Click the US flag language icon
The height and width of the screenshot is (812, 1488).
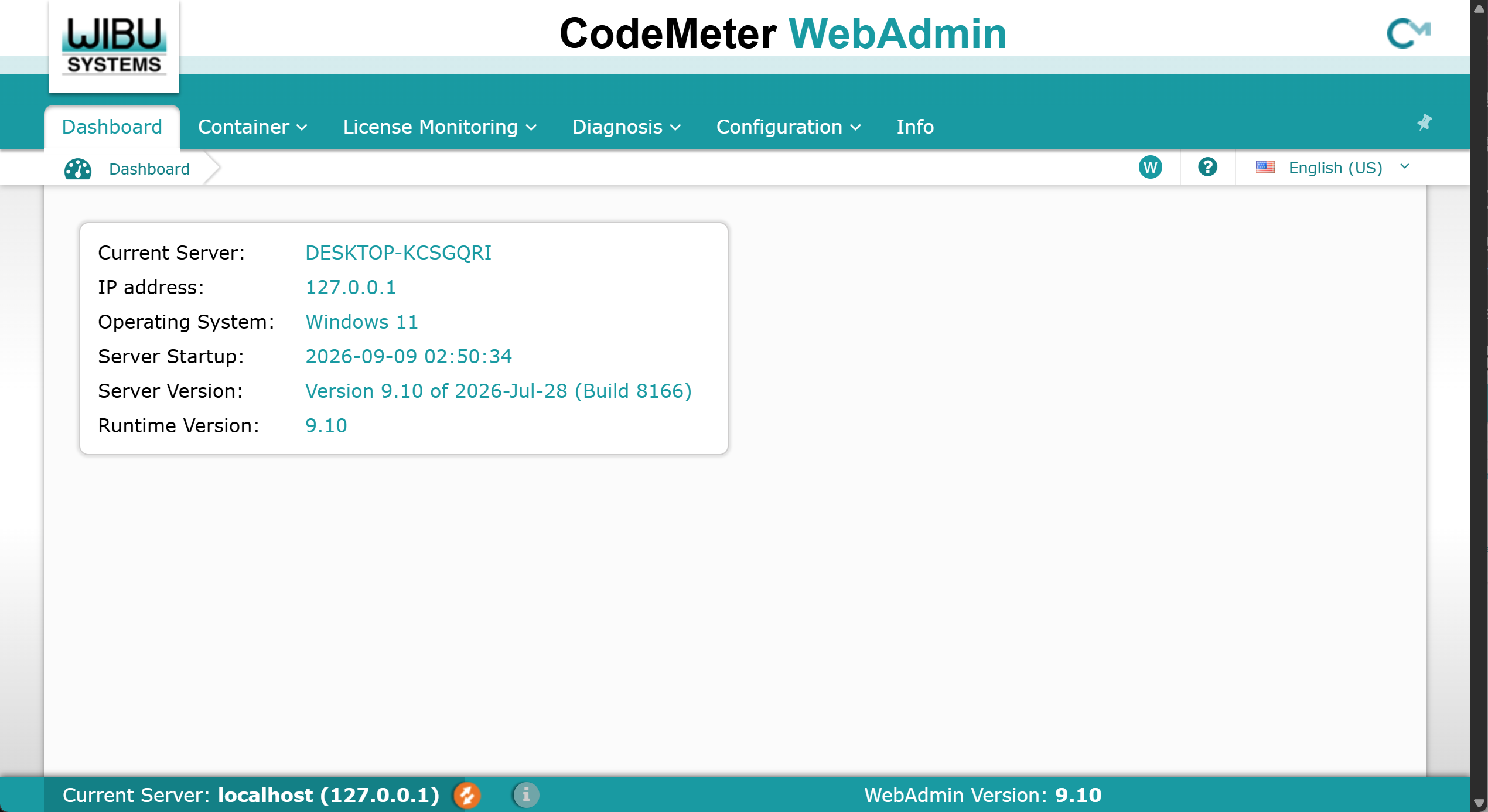(x=1265, y=168)
